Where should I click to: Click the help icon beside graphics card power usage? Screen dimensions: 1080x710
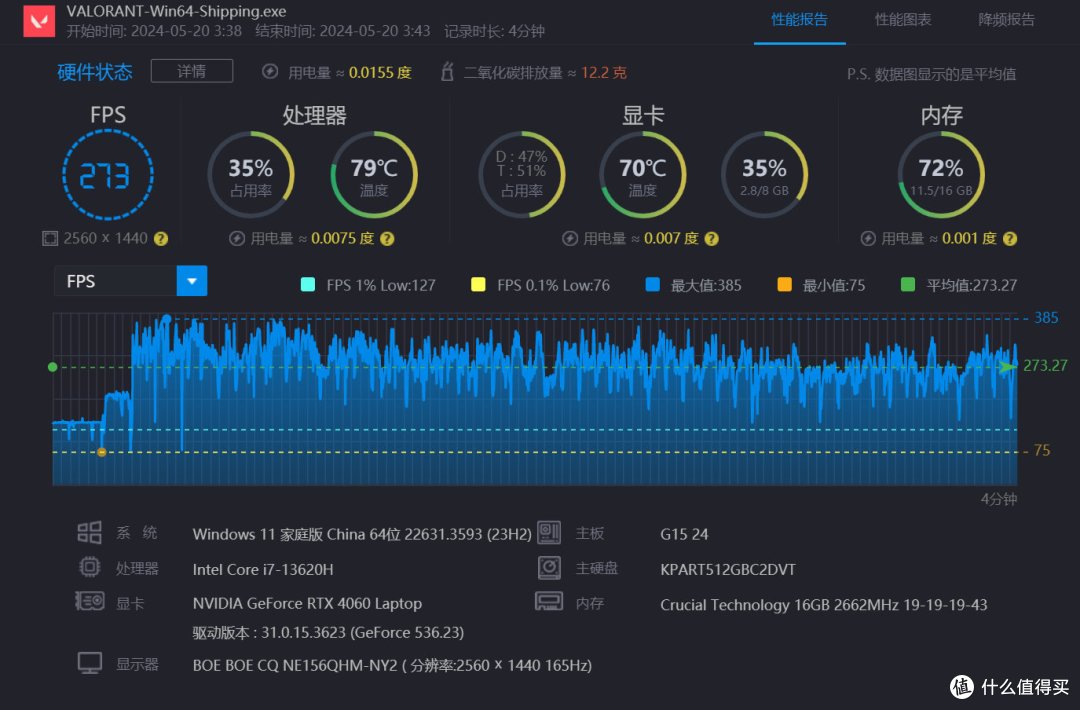(x=711, y=239)
